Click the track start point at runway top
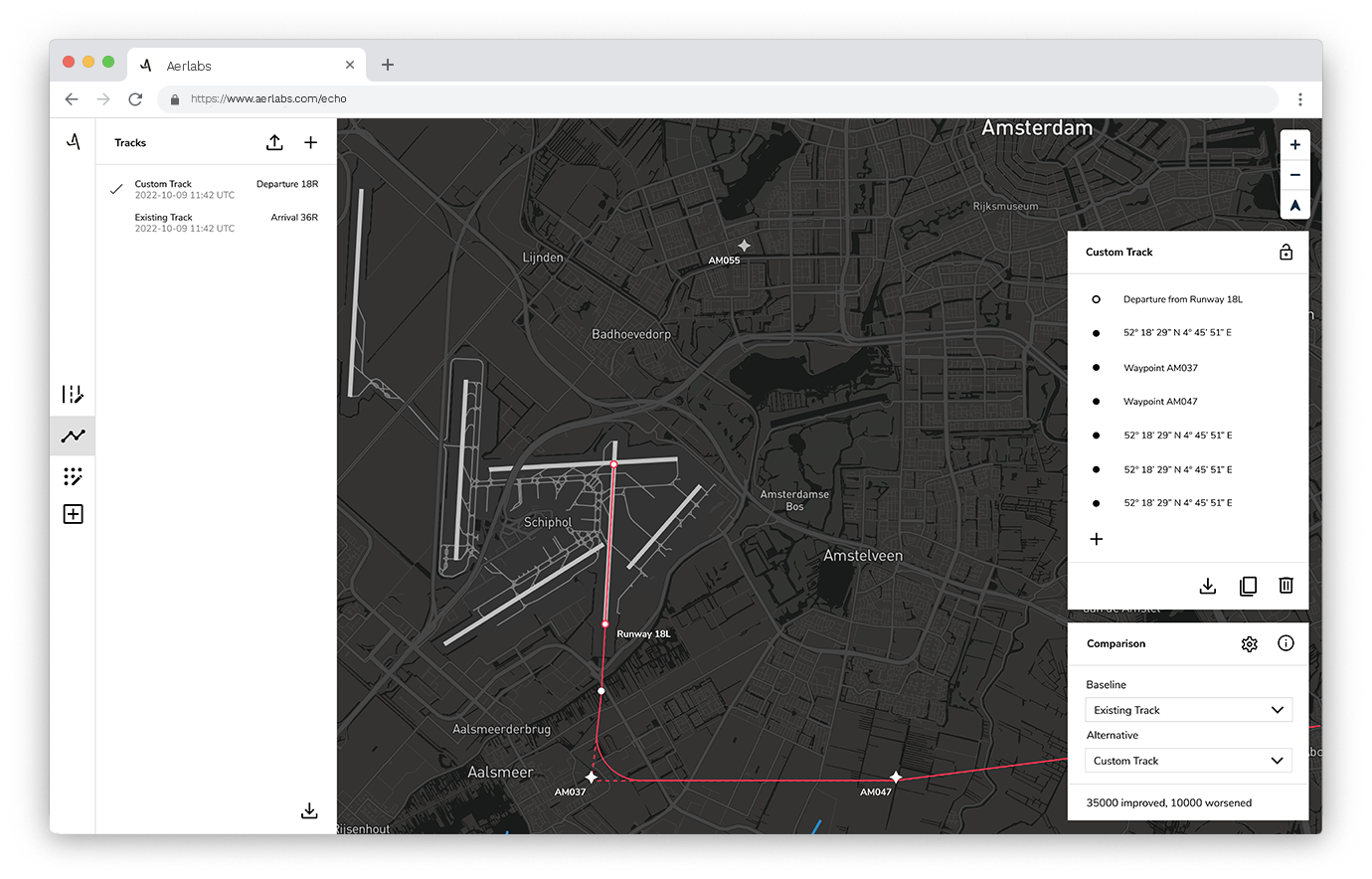Screen dimensions: 1372x879 click(x=613, y=464)
